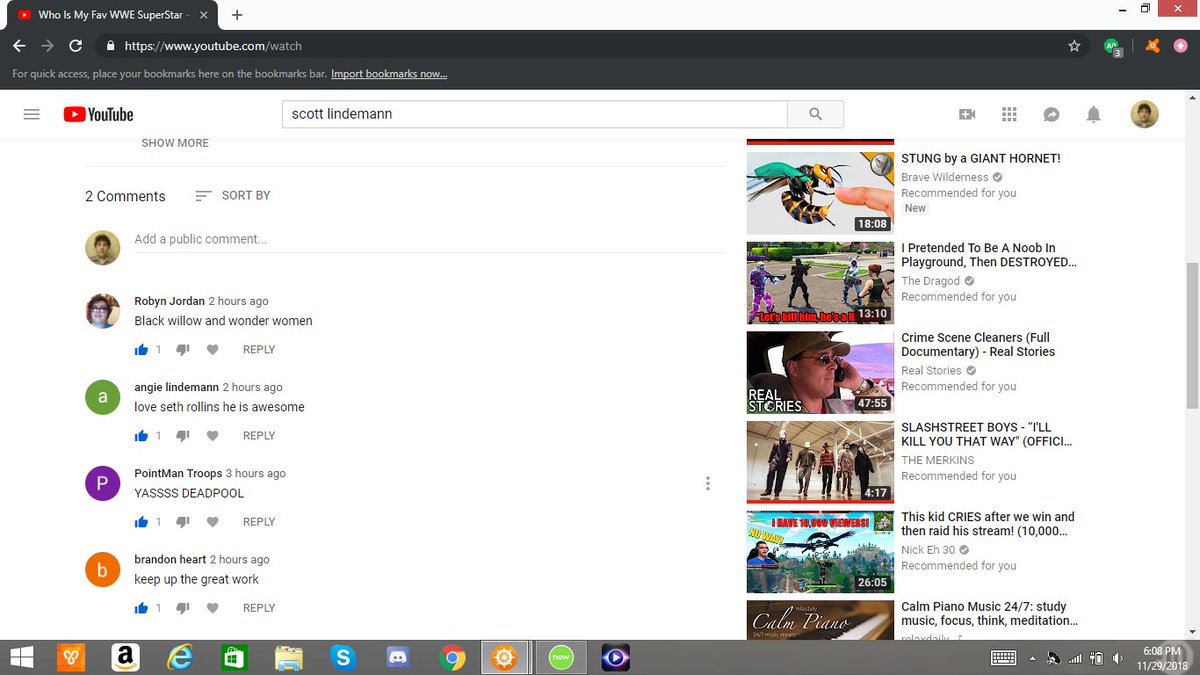This screenshot has height=675, width=1200.
Task: Dislike PointMan Troops' comment
Action: tap(182, 522)
